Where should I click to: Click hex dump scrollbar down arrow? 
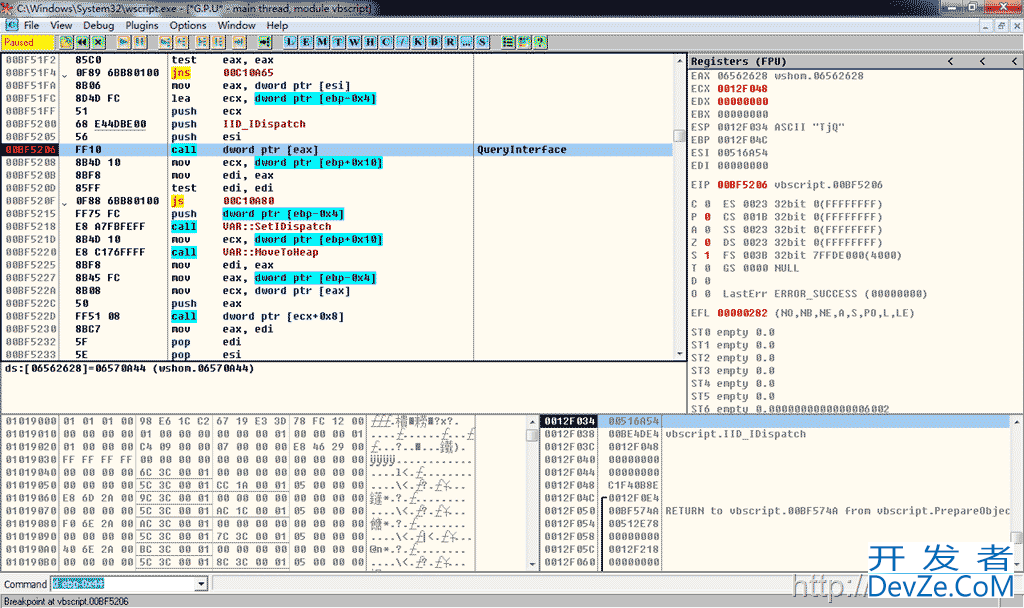[532, 564]
